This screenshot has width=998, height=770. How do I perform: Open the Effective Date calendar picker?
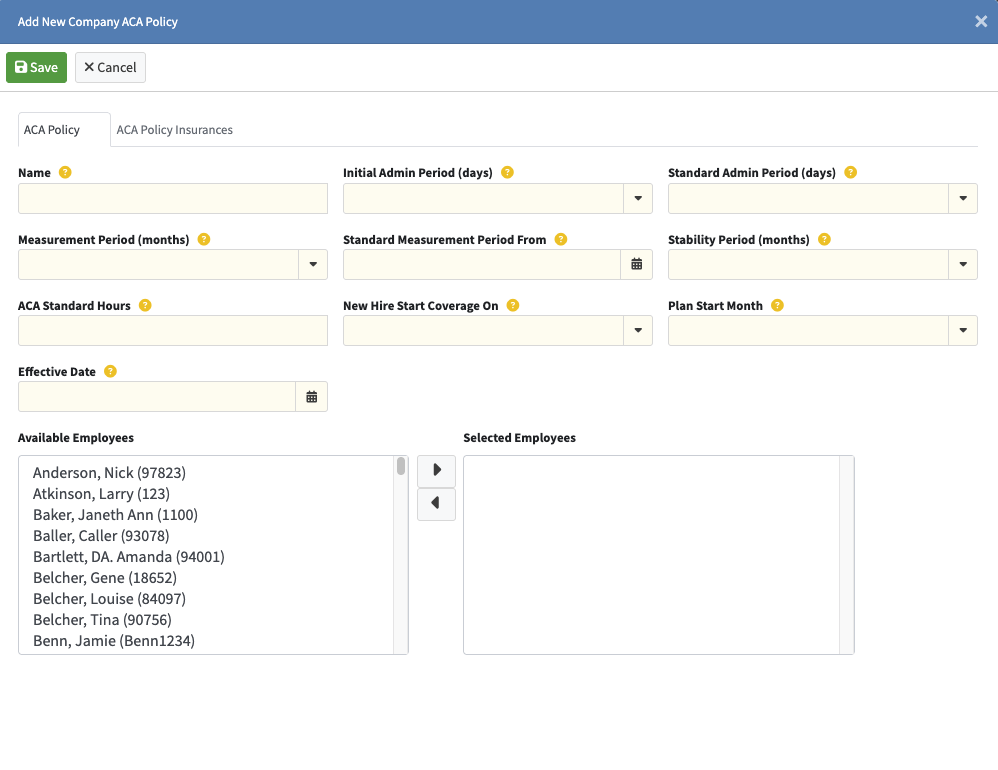tap(312, 397)
